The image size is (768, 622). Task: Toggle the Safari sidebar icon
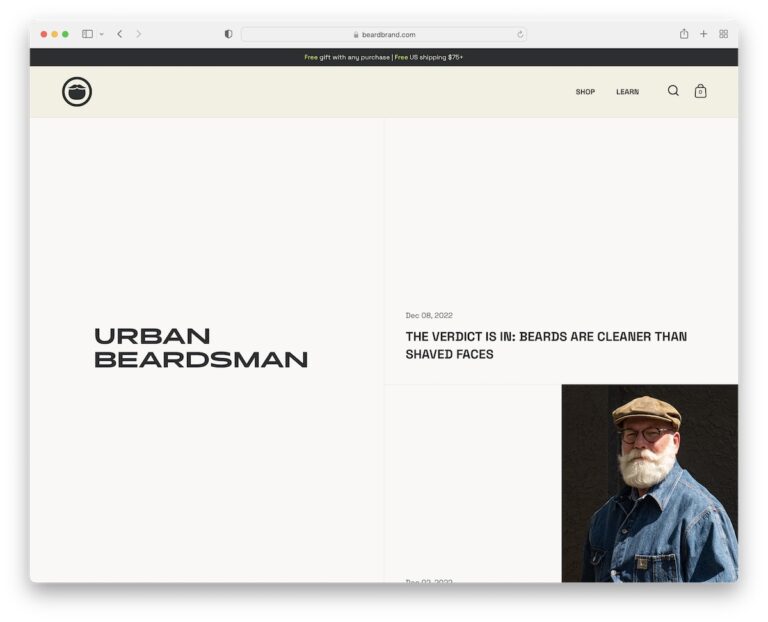tap(87, 34)
